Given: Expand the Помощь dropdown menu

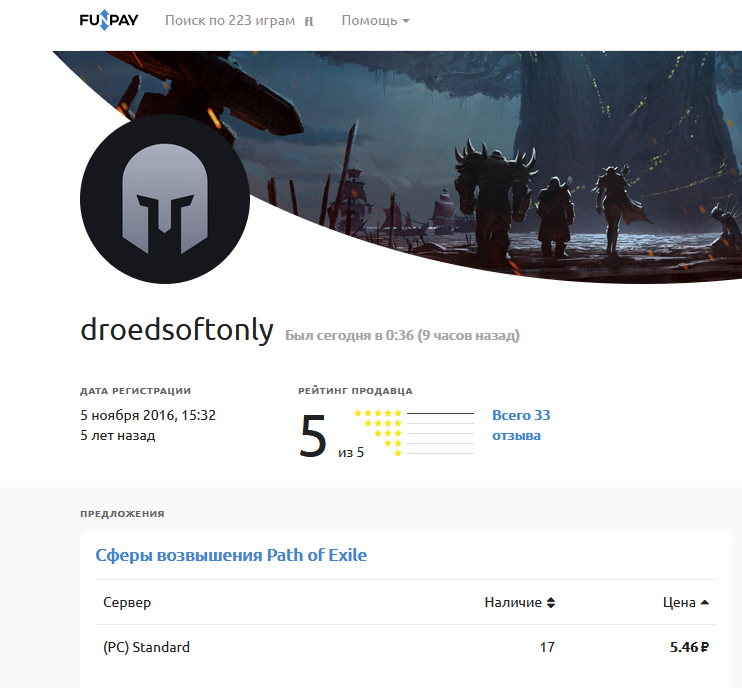Looking at the screenshot, I should [x=375, y=21].
